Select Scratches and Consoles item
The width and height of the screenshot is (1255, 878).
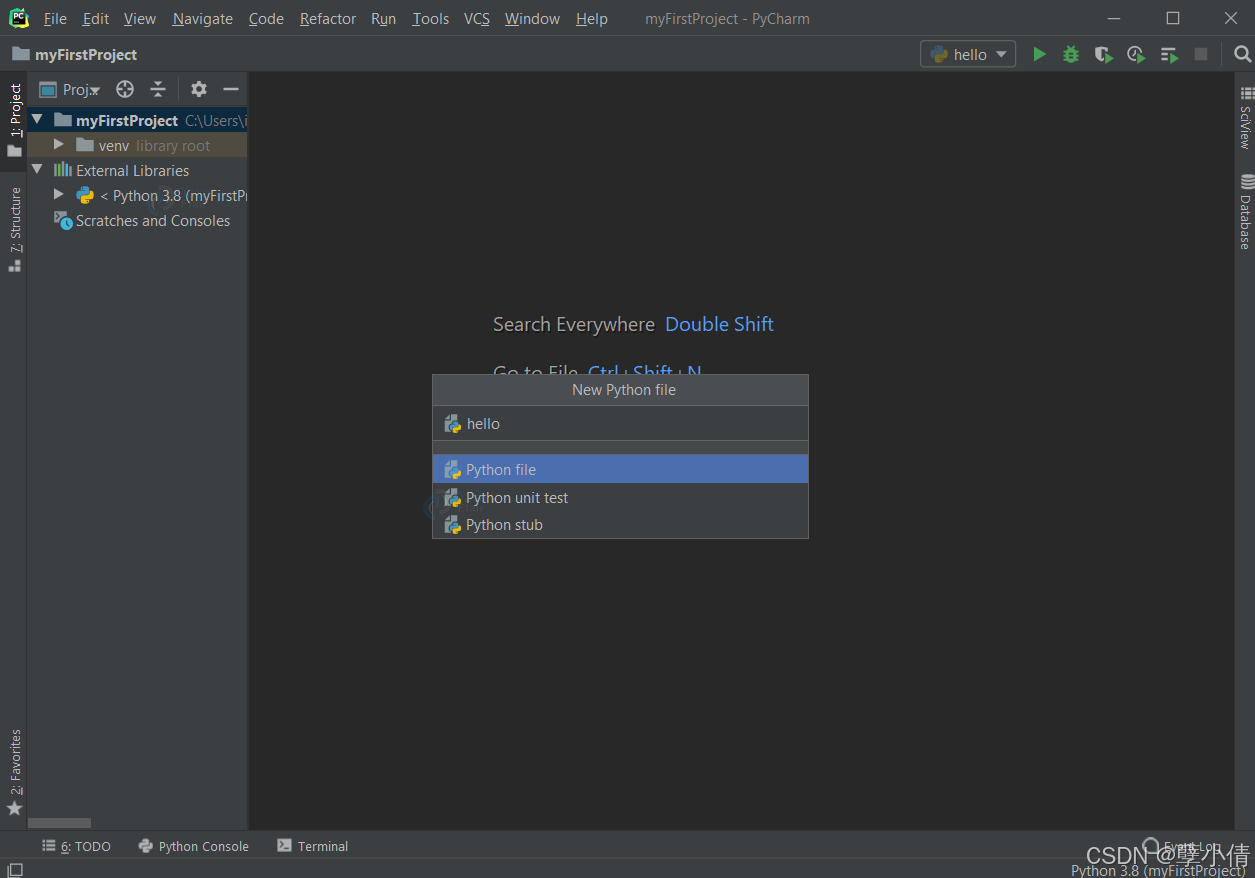click(x=137, y=220)
